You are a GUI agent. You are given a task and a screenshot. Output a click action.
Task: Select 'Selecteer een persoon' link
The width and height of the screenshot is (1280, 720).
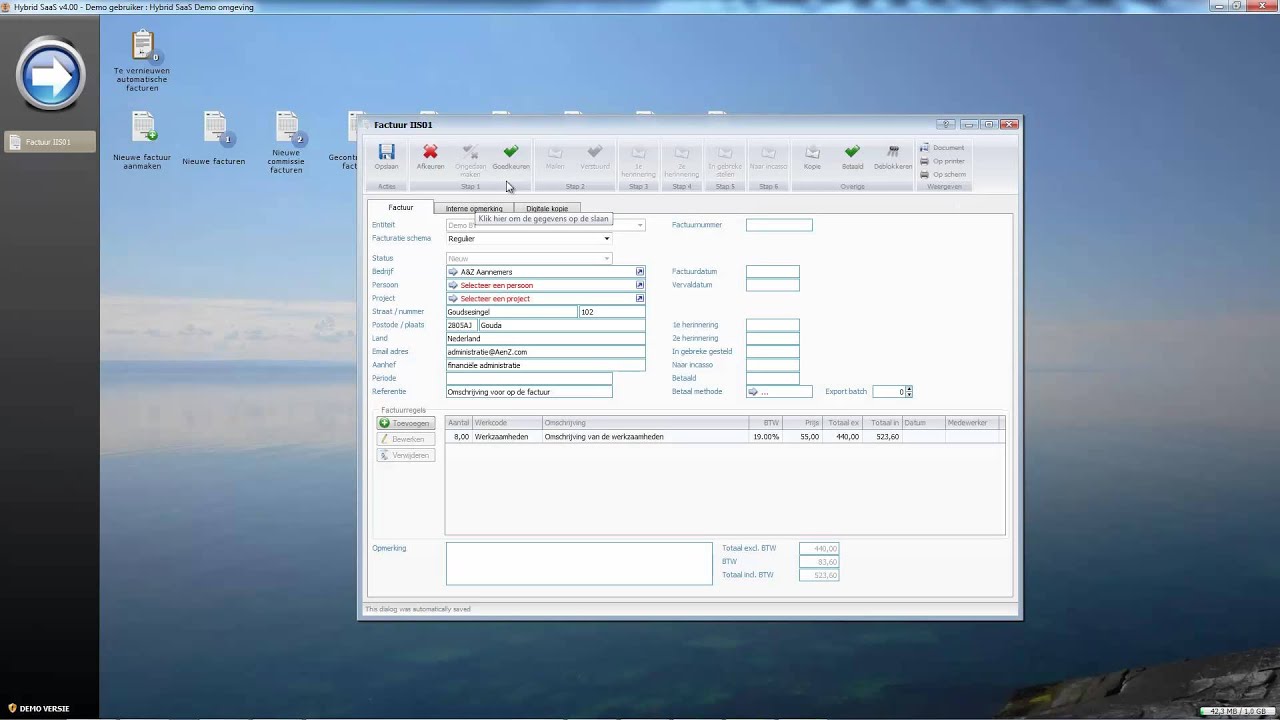click(x=496, y=285)
